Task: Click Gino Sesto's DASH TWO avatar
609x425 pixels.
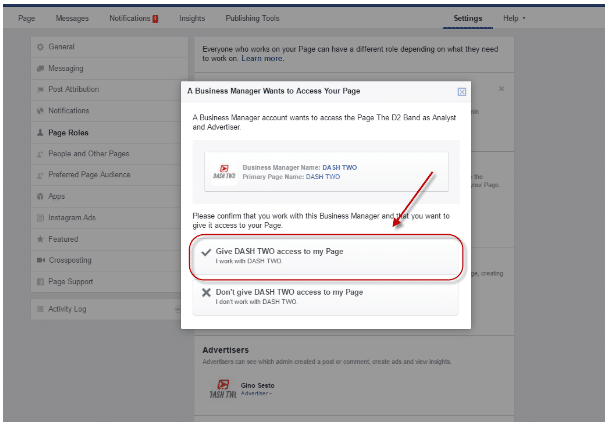Action: click(x=223, y=389)
